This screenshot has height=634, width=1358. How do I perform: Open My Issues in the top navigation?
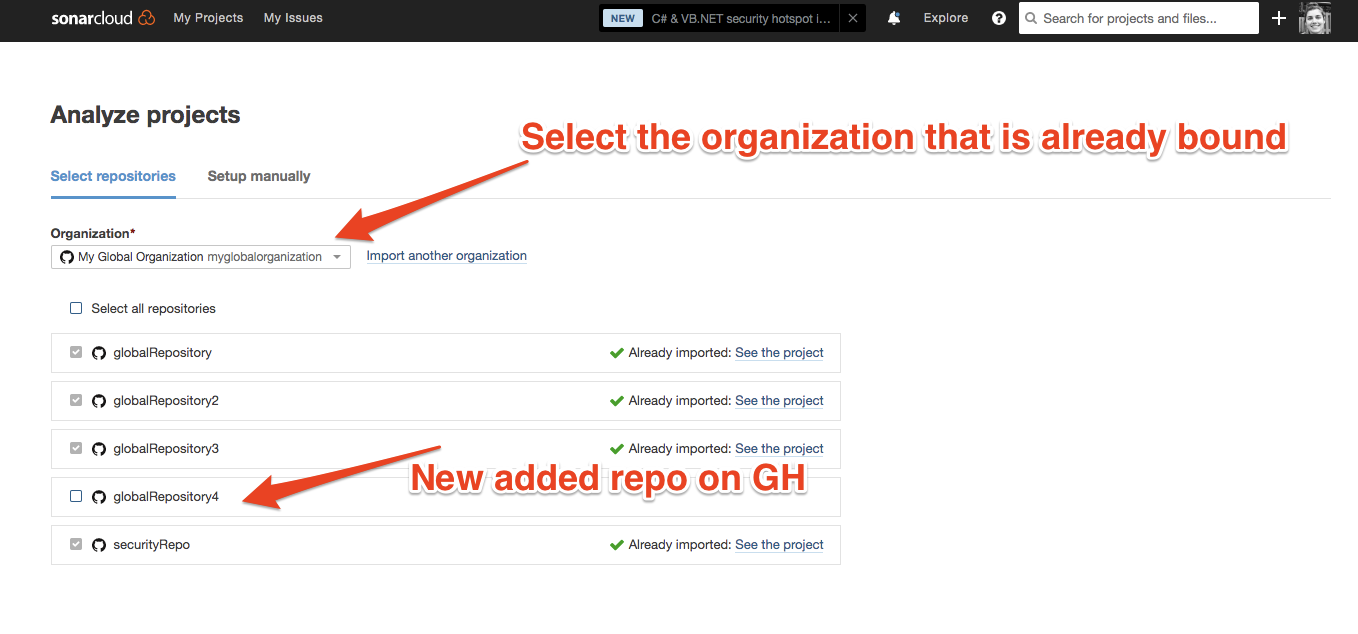pyautogui.click(x=293, y=18)
